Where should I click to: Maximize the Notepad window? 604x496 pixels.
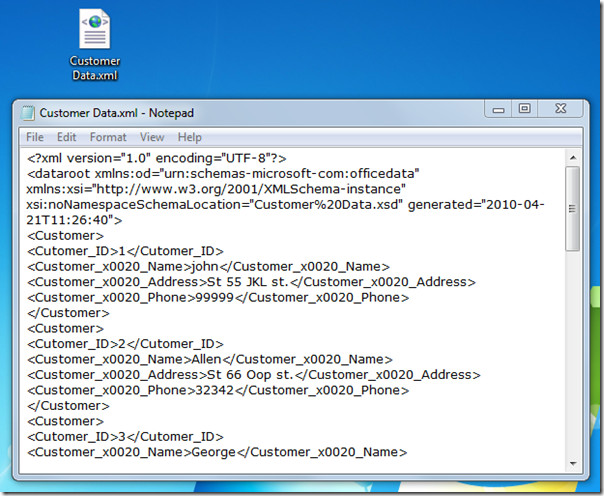click(x=524, y=109)
